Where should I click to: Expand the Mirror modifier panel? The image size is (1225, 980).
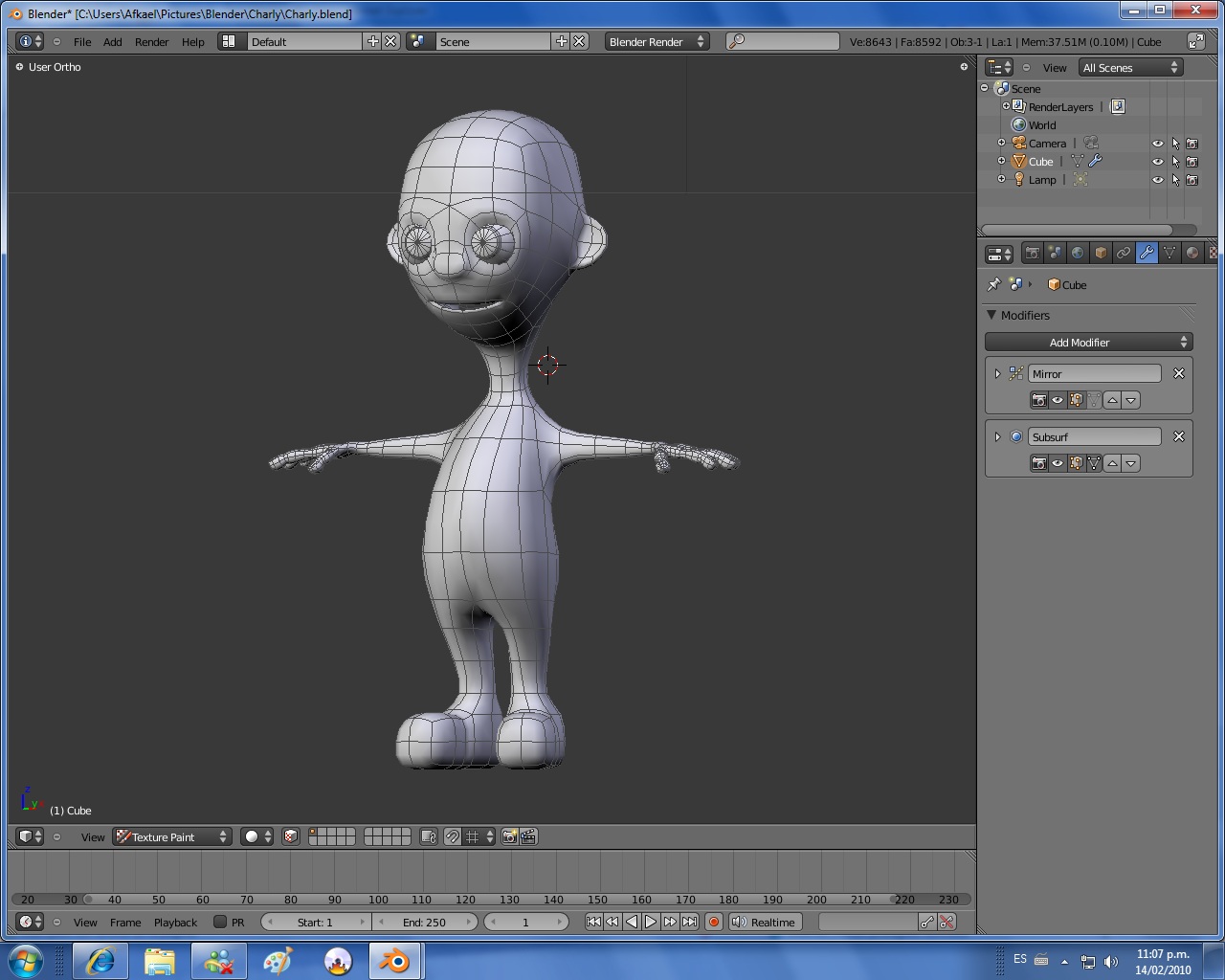(x=997, y=374)
